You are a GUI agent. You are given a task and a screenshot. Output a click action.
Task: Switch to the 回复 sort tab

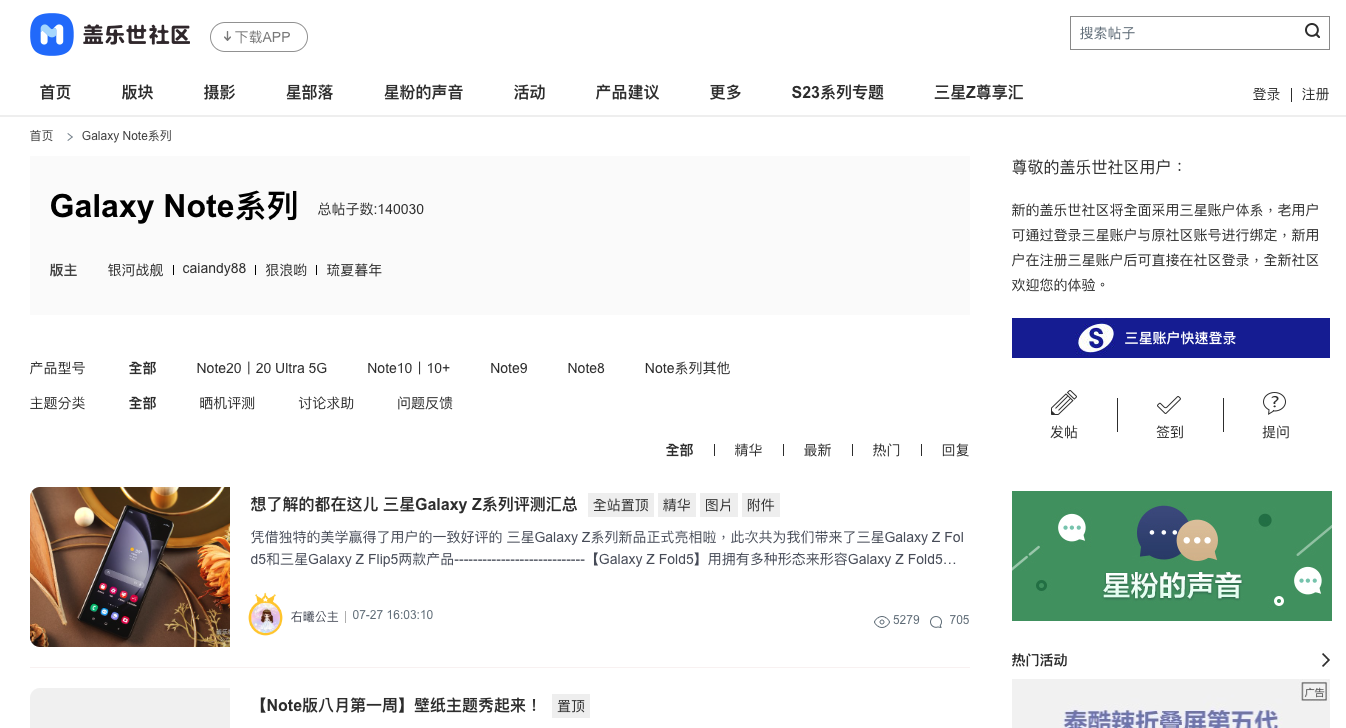pos(955,450)
